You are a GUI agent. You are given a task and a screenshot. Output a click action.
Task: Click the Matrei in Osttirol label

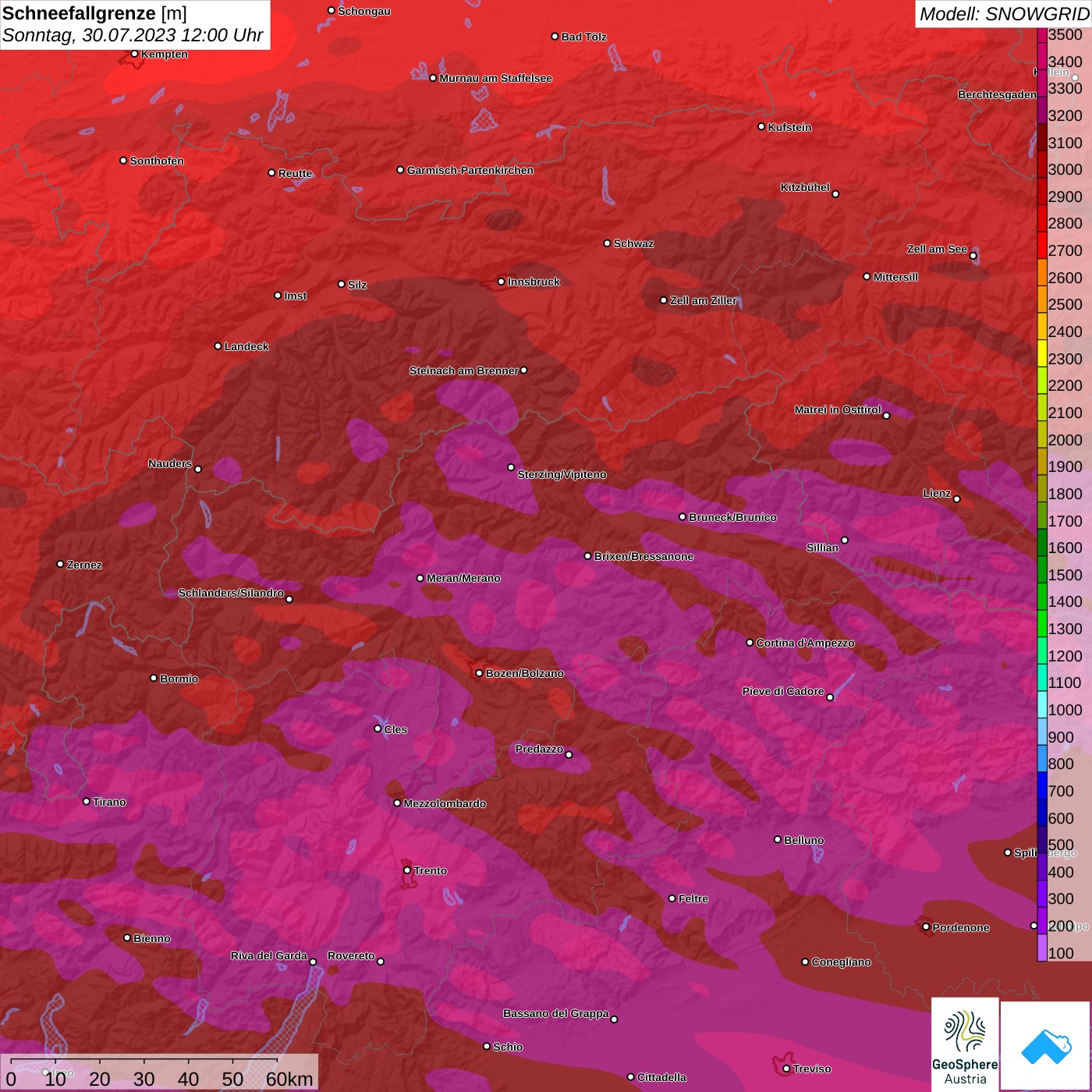[838, 409]
